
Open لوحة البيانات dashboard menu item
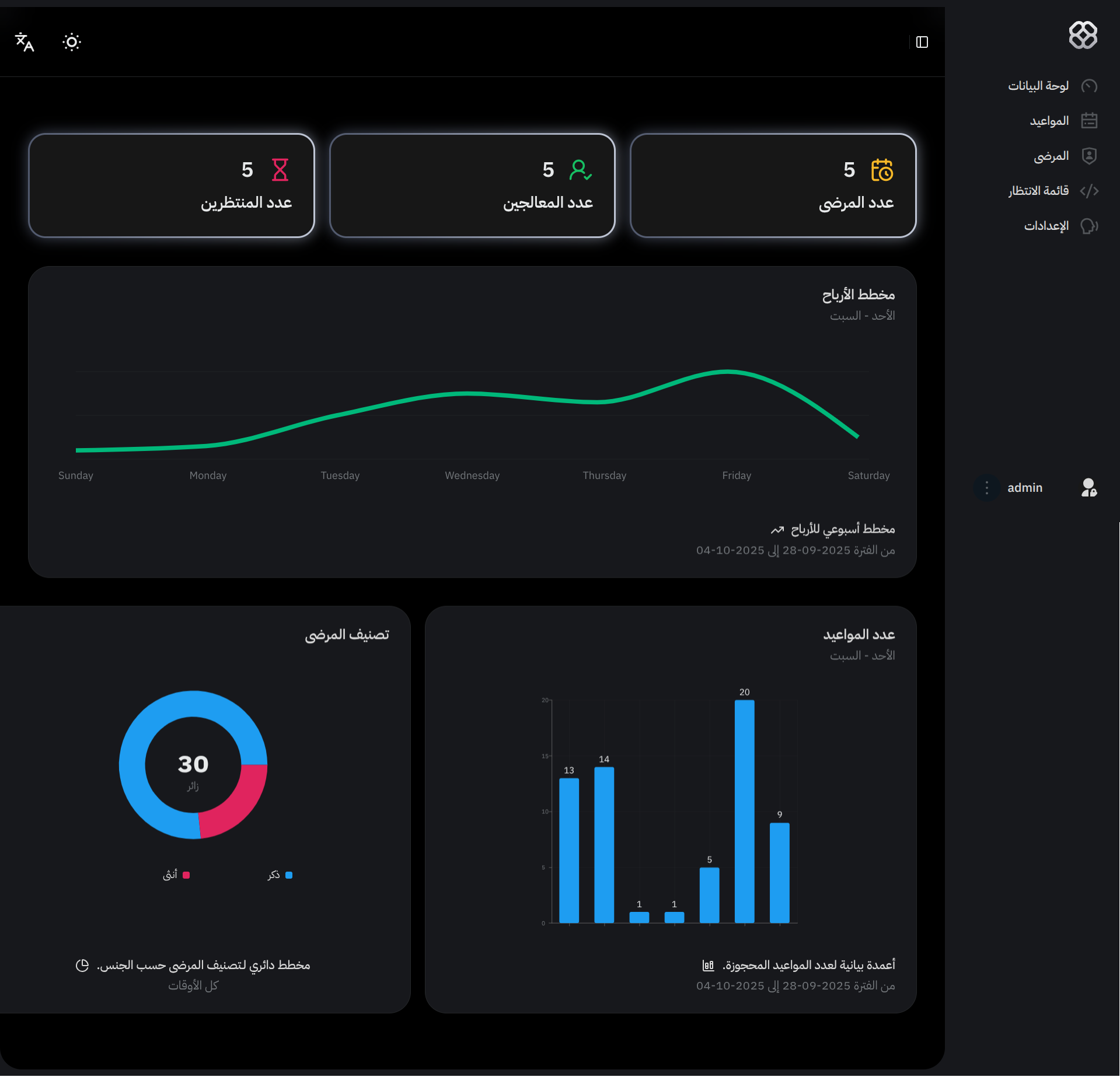point(1038,86)
